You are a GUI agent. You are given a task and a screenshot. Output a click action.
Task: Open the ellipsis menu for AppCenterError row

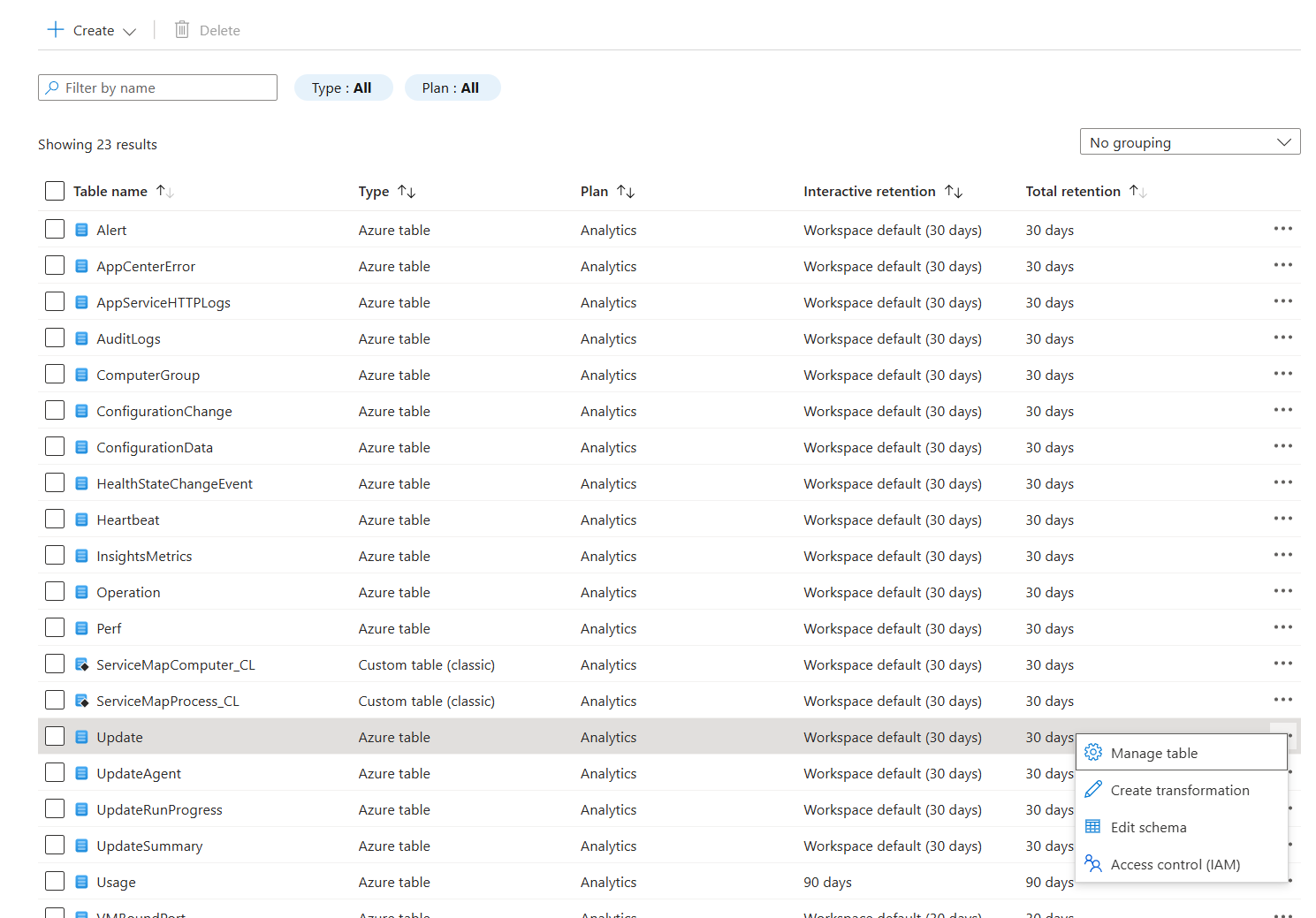click(1282, 265)
